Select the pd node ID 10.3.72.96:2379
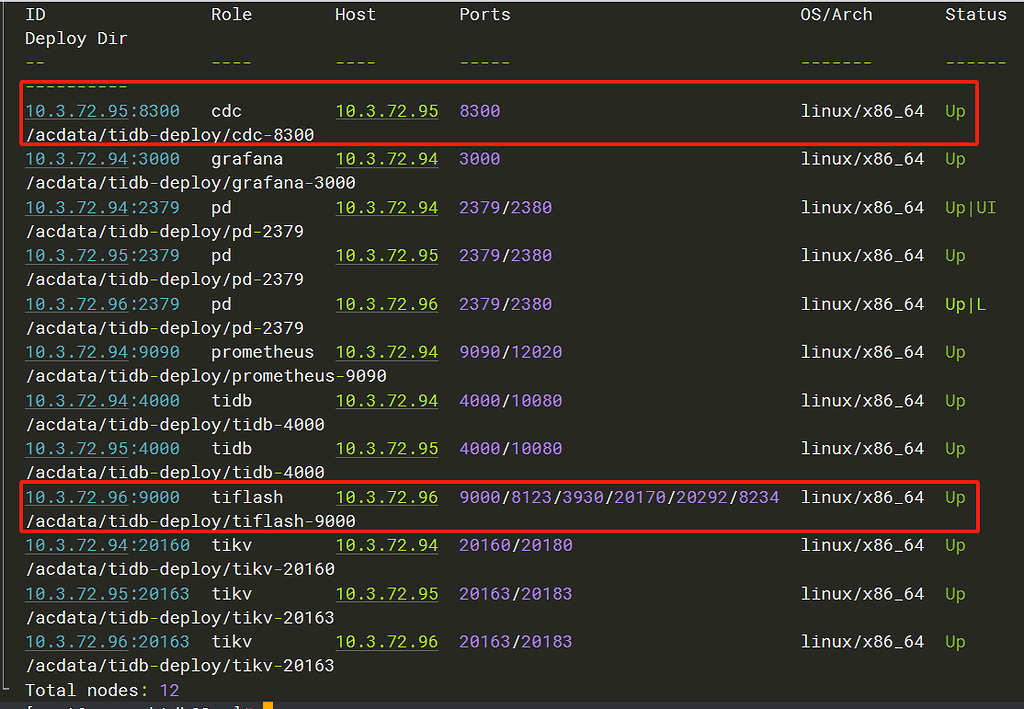 [x=94, y=303]
